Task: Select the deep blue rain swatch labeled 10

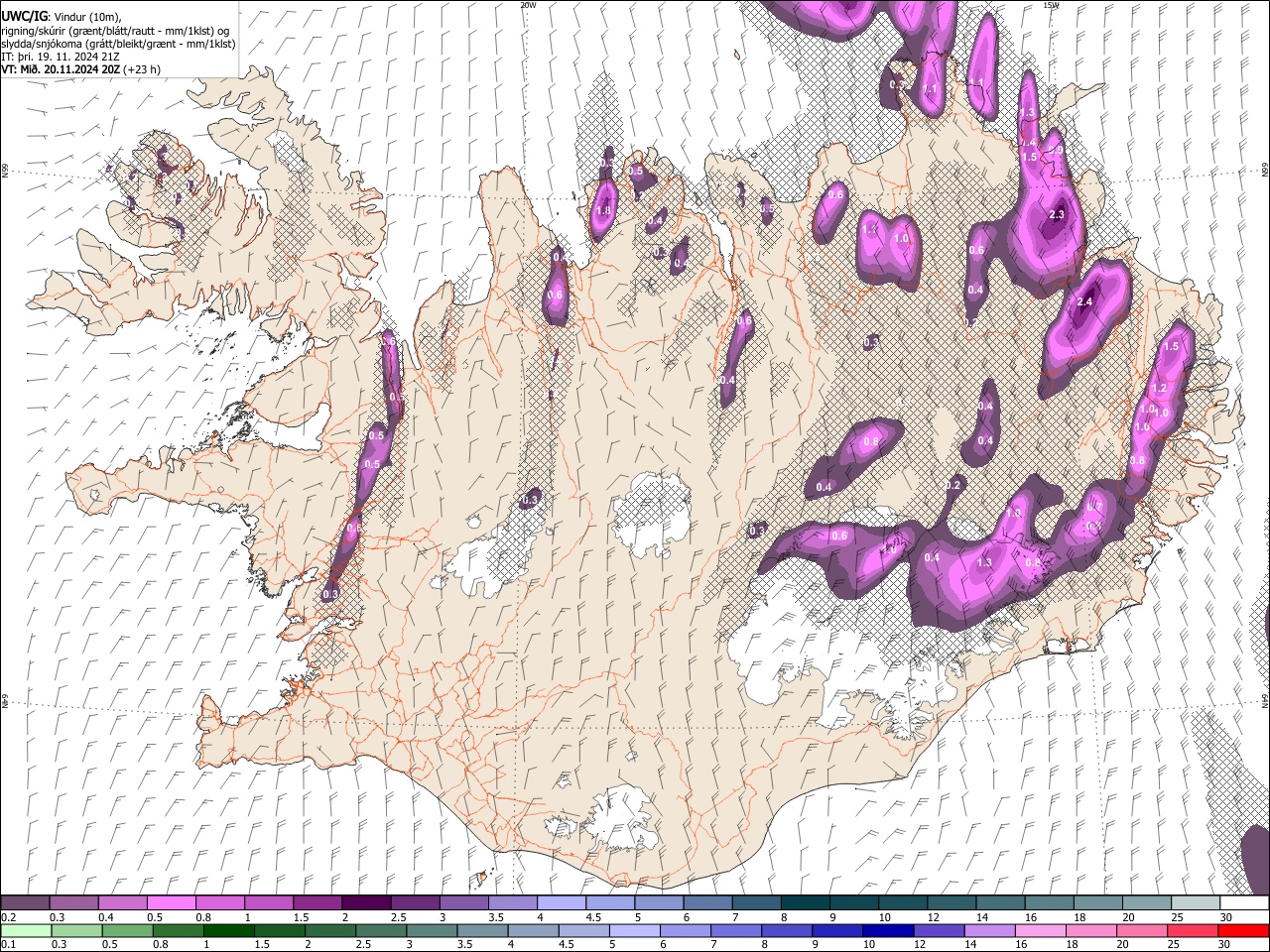Action: click(x=888, y=930)
